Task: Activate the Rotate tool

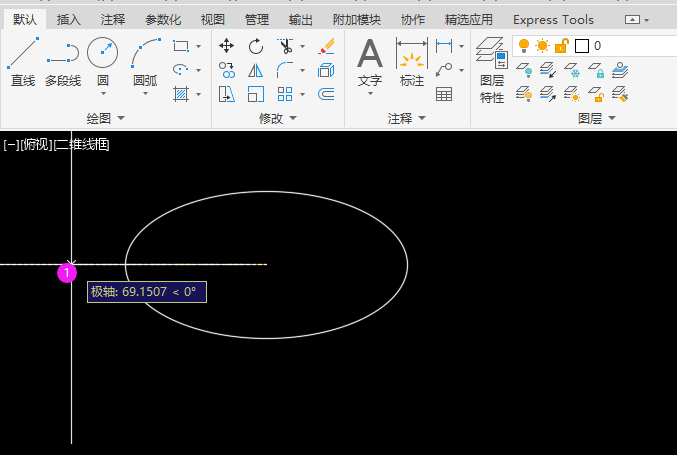Action: (x=256, y=46)
